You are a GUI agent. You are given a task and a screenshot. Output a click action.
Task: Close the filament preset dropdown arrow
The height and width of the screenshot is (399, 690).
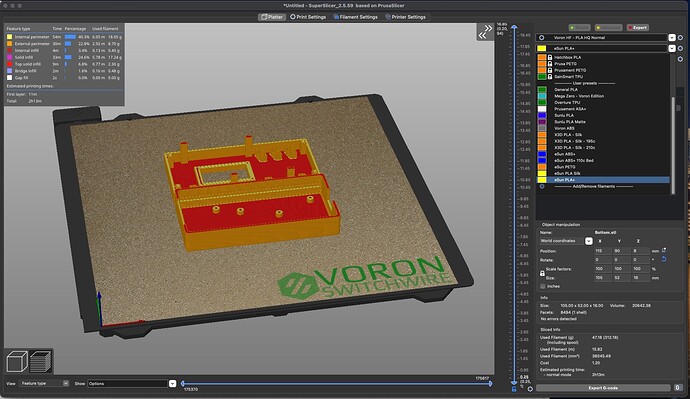click(x=672, y=48)
